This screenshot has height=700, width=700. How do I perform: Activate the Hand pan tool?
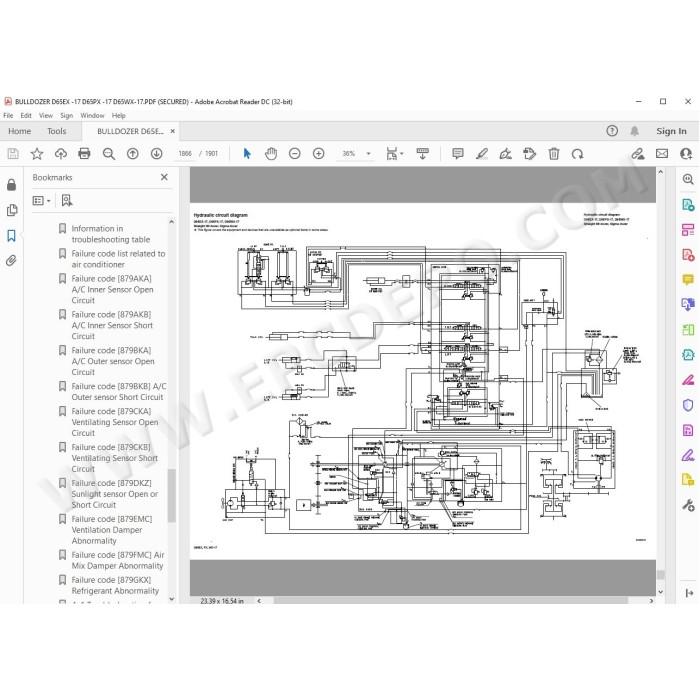(271, 154)
